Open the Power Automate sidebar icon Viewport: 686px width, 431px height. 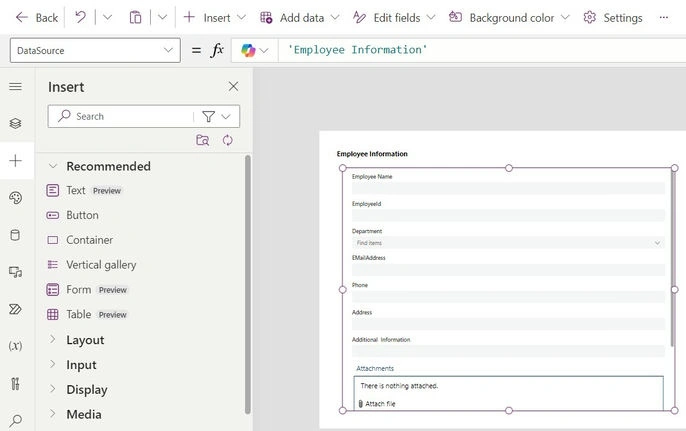15,309
